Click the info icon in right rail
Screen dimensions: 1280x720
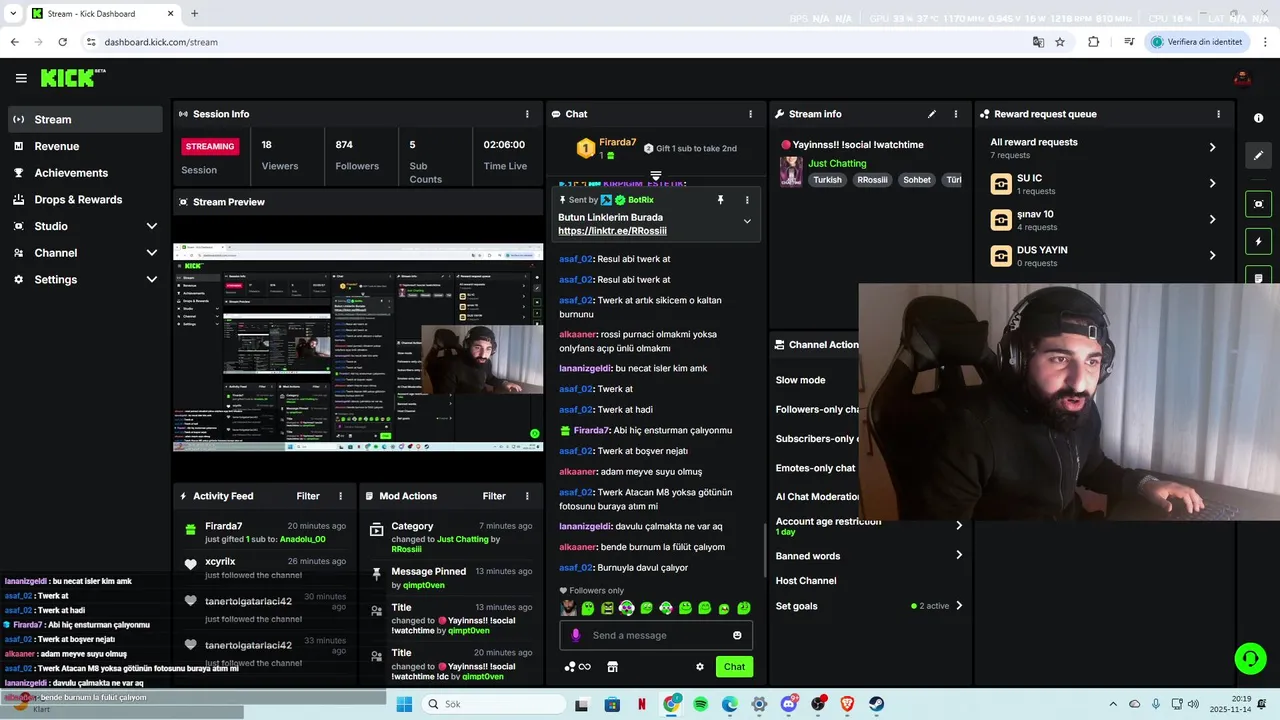coord(1258,118)
